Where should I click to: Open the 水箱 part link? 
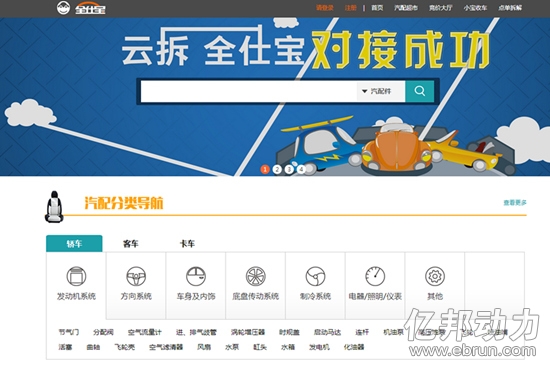[288, 347]
